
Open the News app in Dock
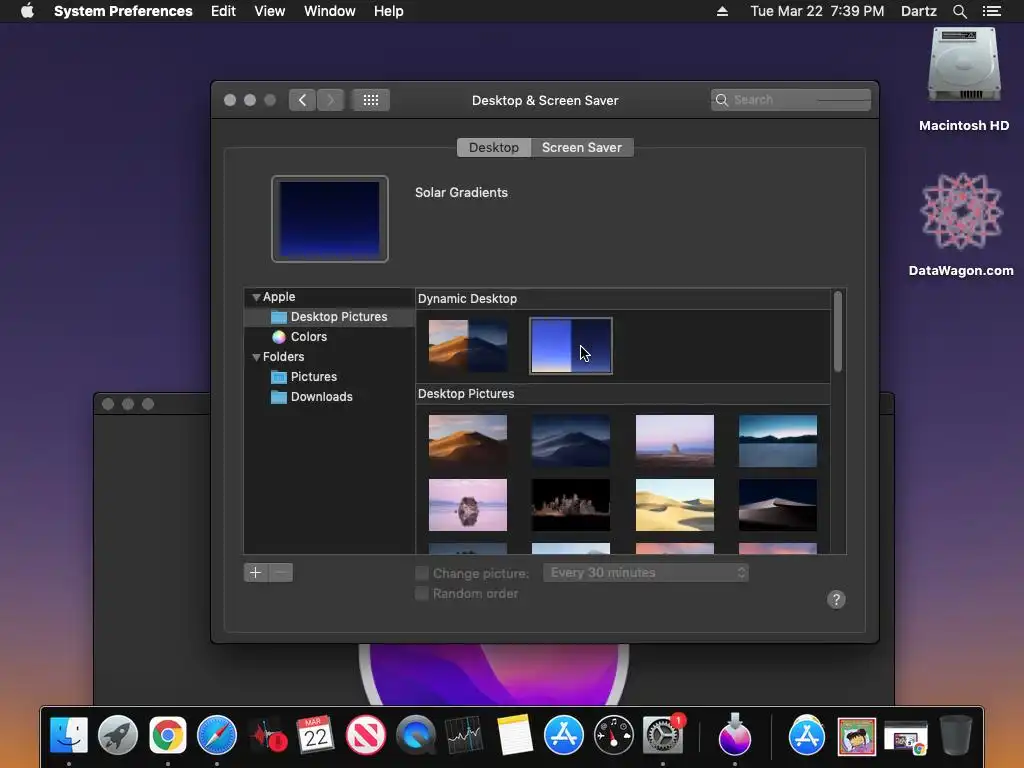click(x=366, y=735)
